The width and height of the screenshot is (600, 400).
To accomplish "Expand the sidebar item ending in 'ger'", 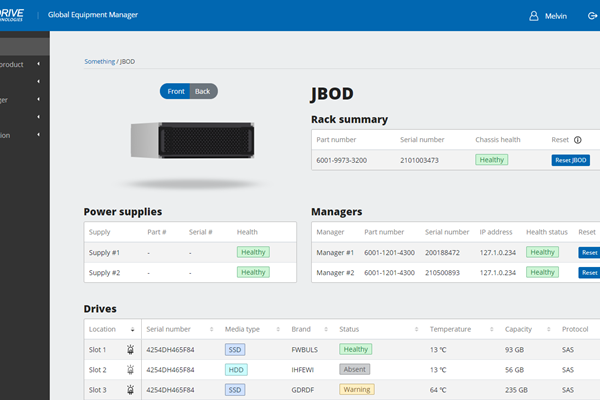I will 38,99.
